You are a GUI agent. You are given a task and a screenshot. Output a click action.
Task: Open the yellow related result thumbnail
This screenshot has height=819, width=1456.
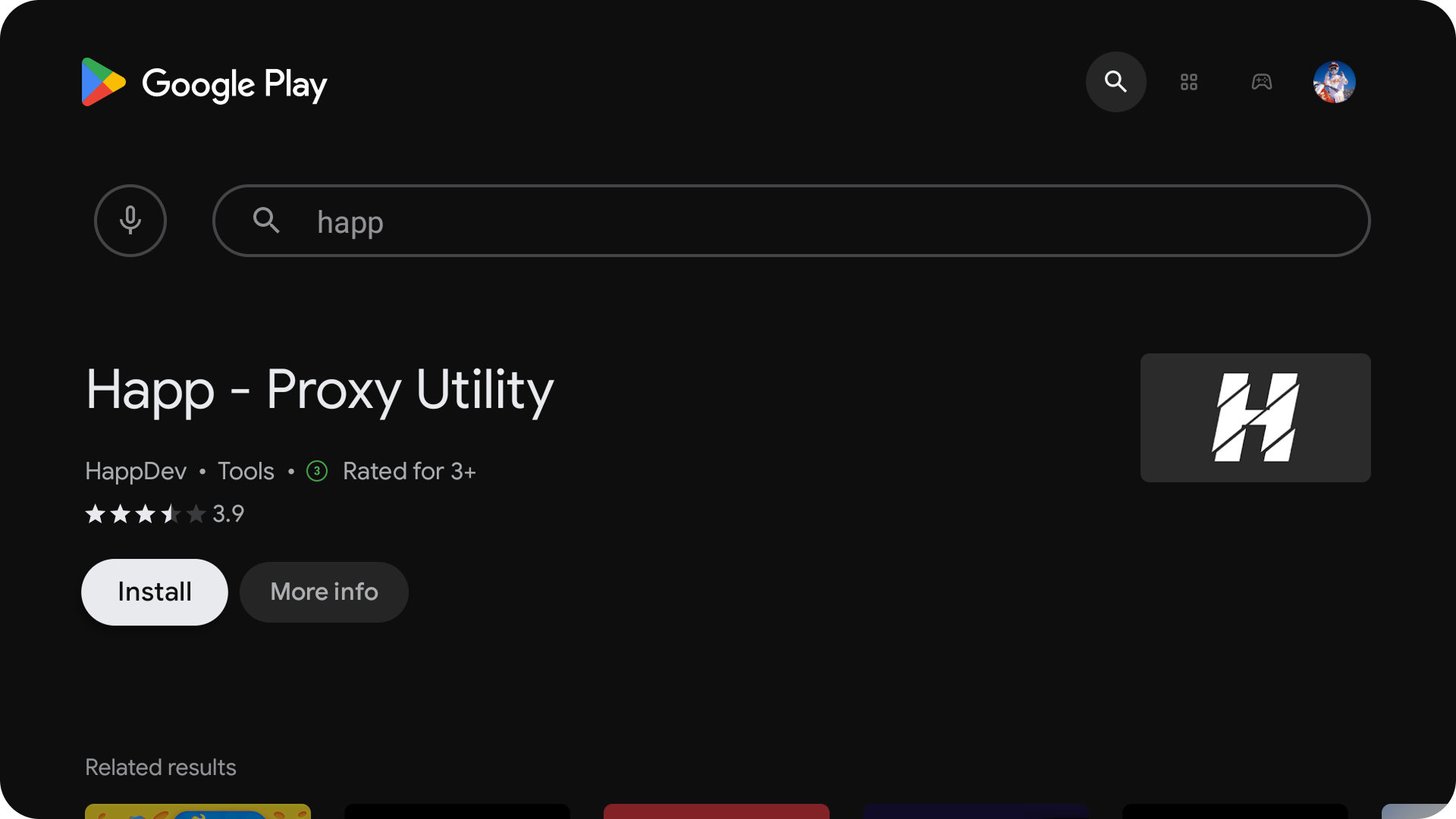tap(198, 811)
